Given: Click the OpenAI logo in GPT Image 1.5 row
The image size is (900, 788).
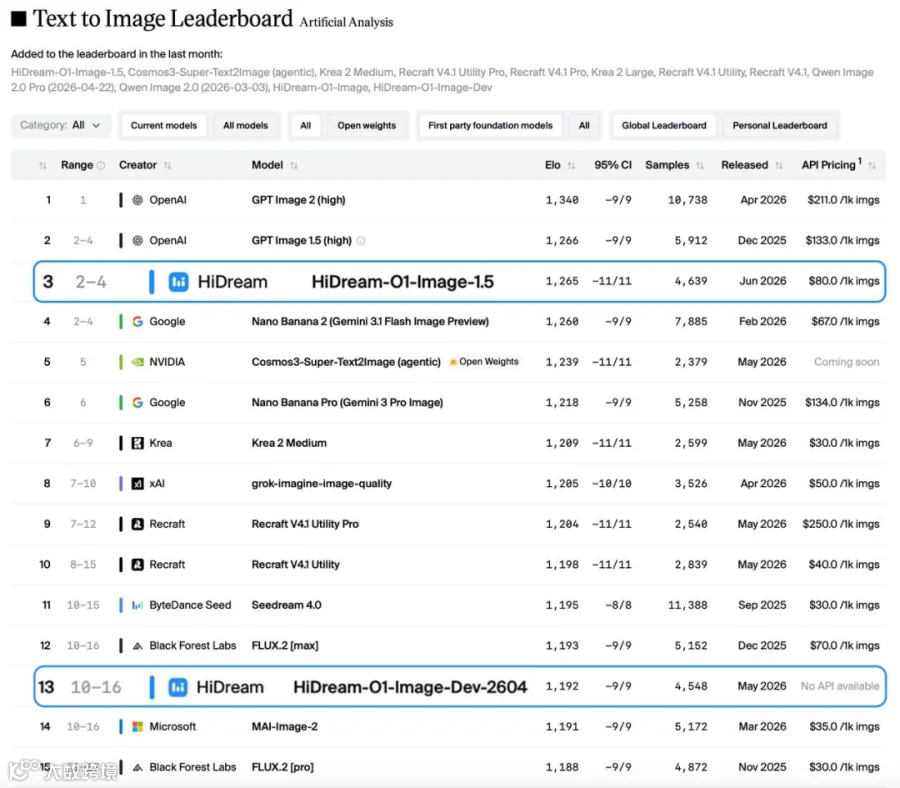Looking at the screenshot, I should [138, 240].
